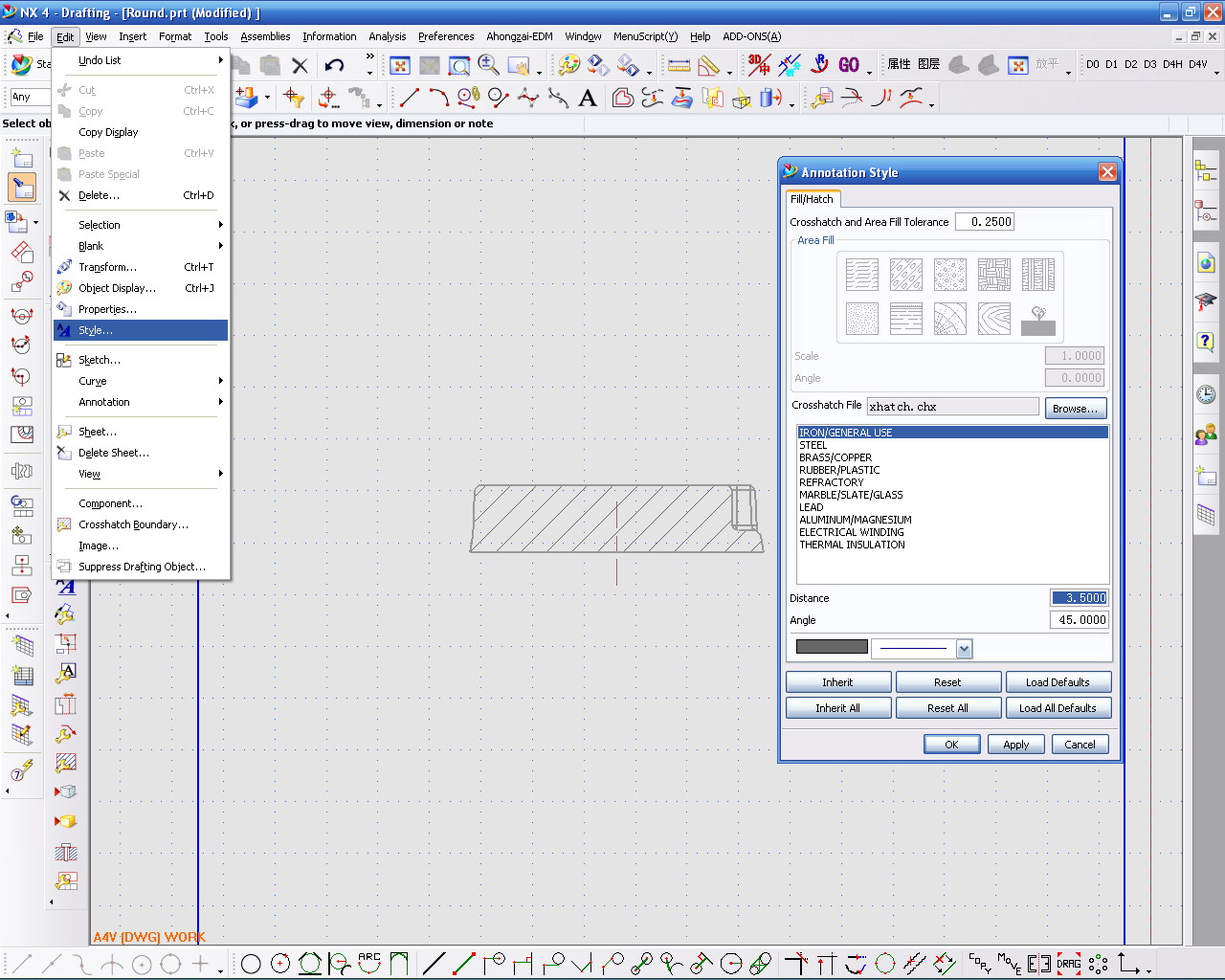Close the Annotation Style dialog
The height and width of the screenshot is (980, 1225).
[x=1107, y=172]
